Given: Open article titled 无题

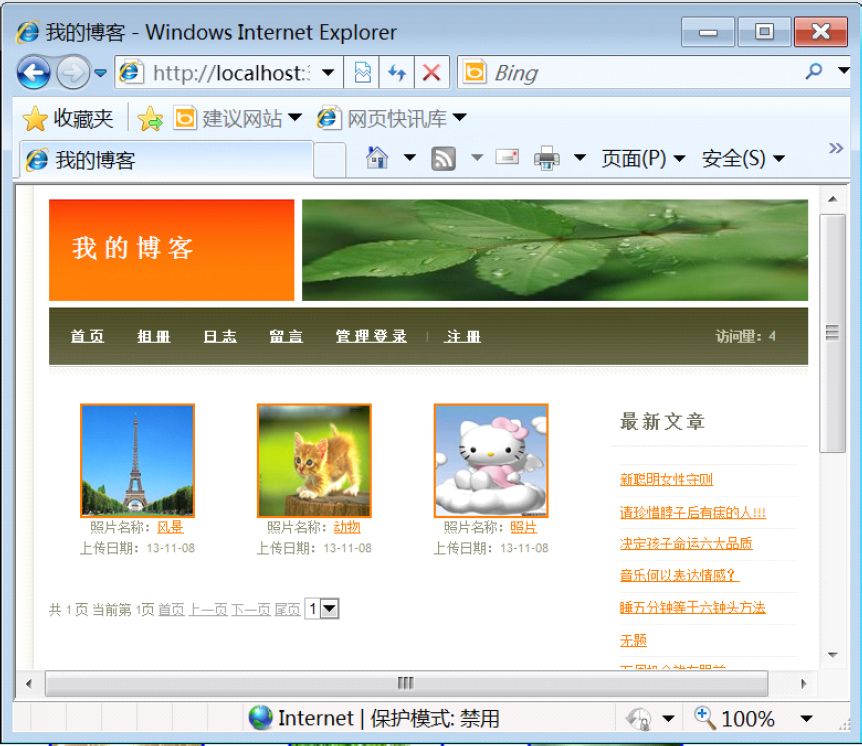Looking at the screenshot, I should tap(633, 640).
